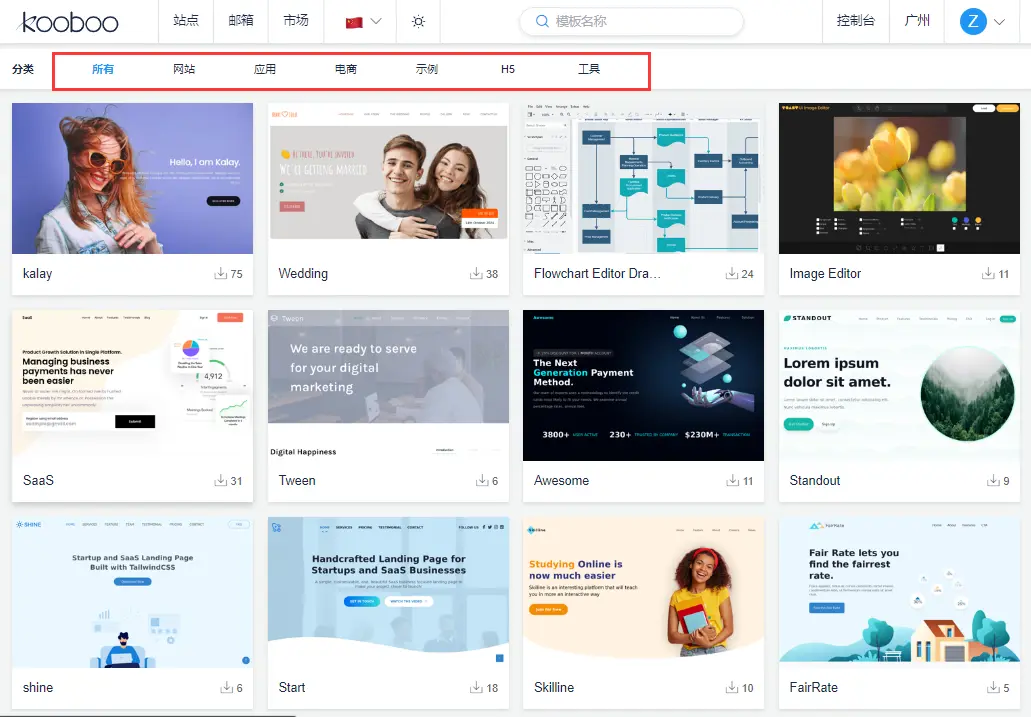
Task: Open the 邮箱 menu item
Action: click(x=241, y=21)
